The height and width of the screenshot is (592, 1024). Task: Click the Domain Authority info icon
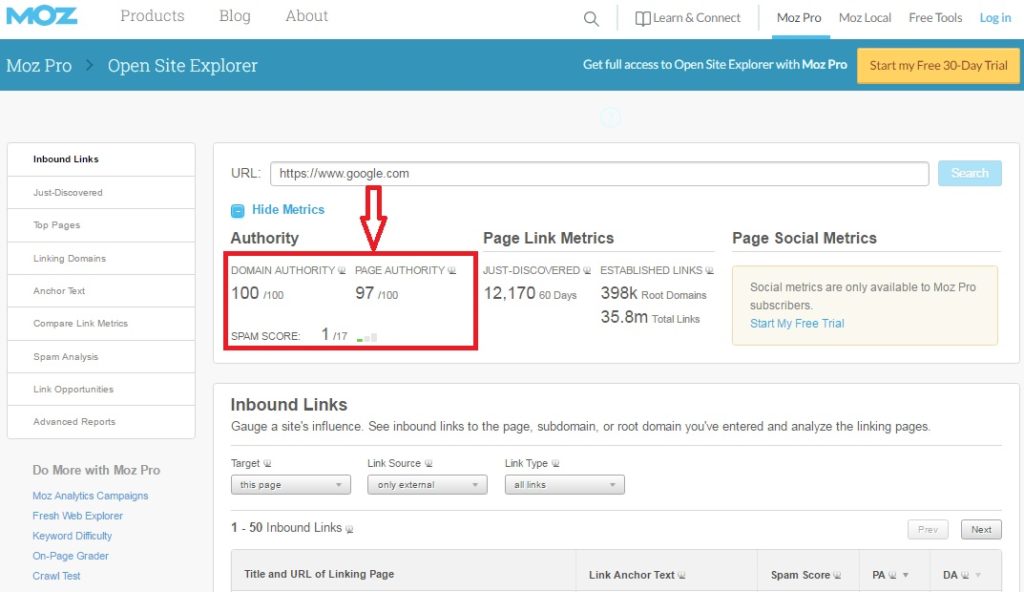(342, 271)
